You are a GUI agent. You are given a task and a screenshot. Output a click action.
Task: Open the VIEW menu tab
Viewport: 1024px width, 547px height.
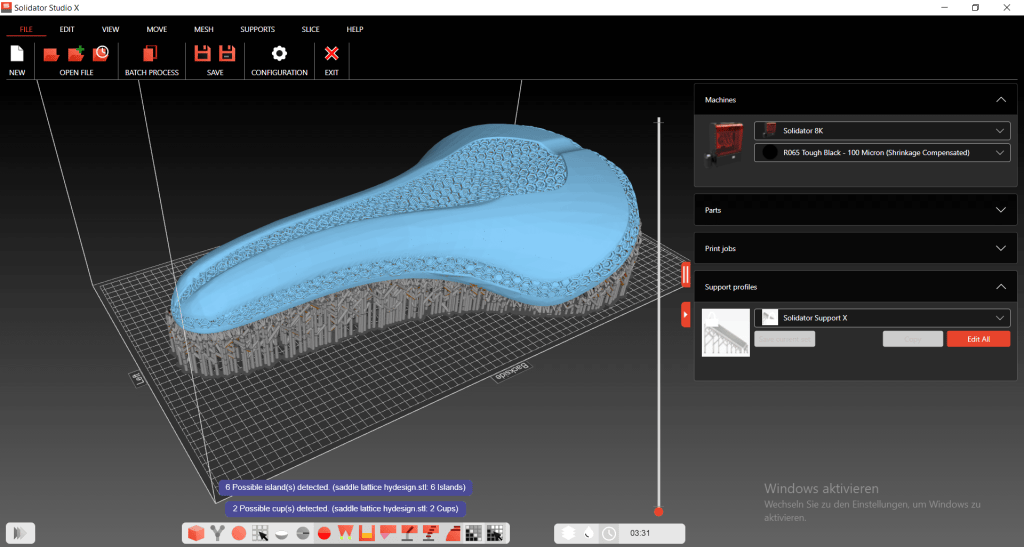point(110,29)
